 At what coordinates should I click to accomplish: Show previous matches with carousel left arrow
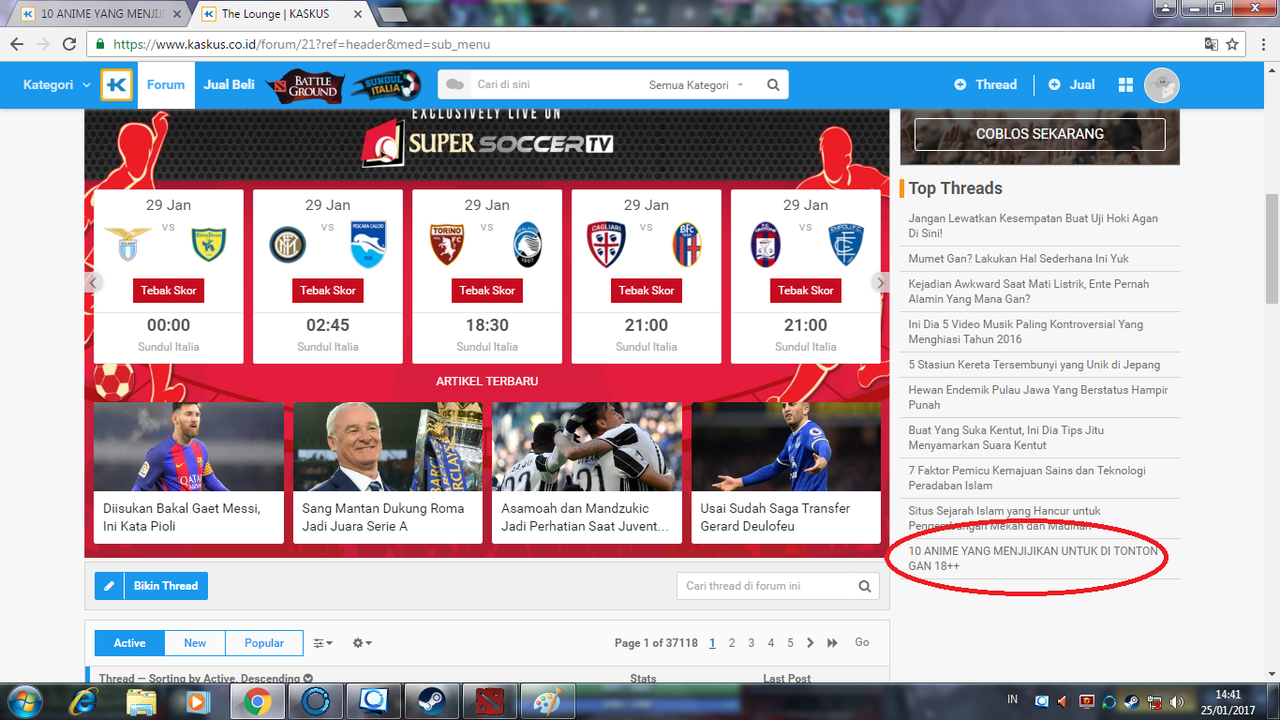tap(93, 283)
